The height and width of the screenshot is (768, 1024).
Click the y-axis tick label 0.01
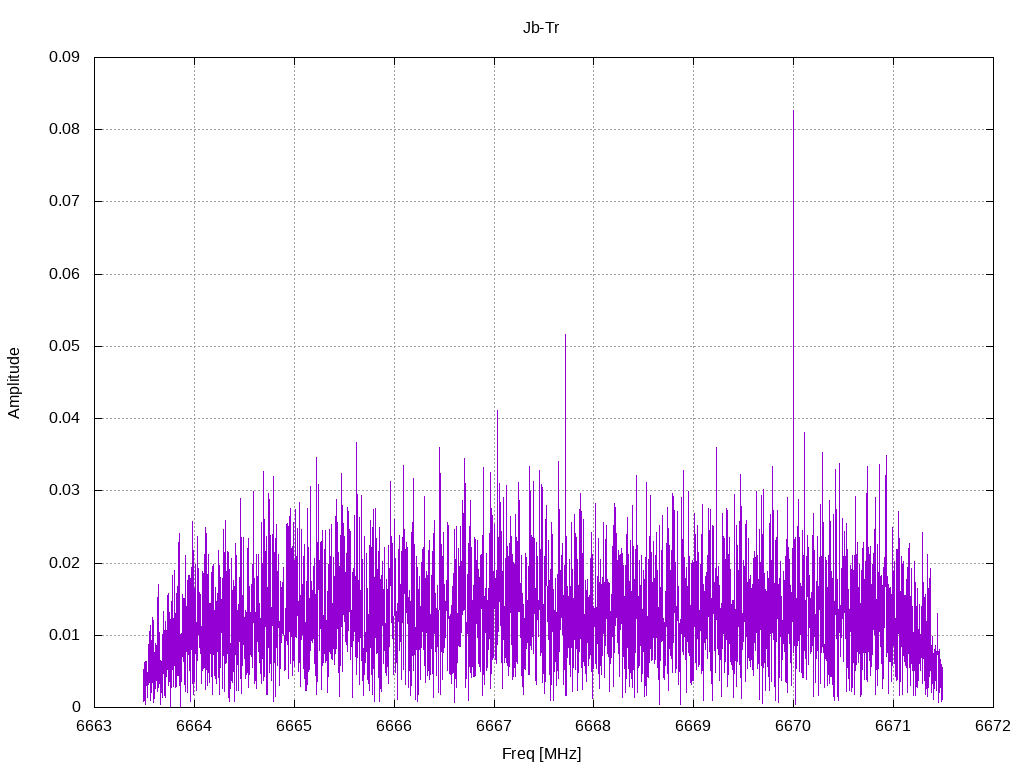click(65, 634)
